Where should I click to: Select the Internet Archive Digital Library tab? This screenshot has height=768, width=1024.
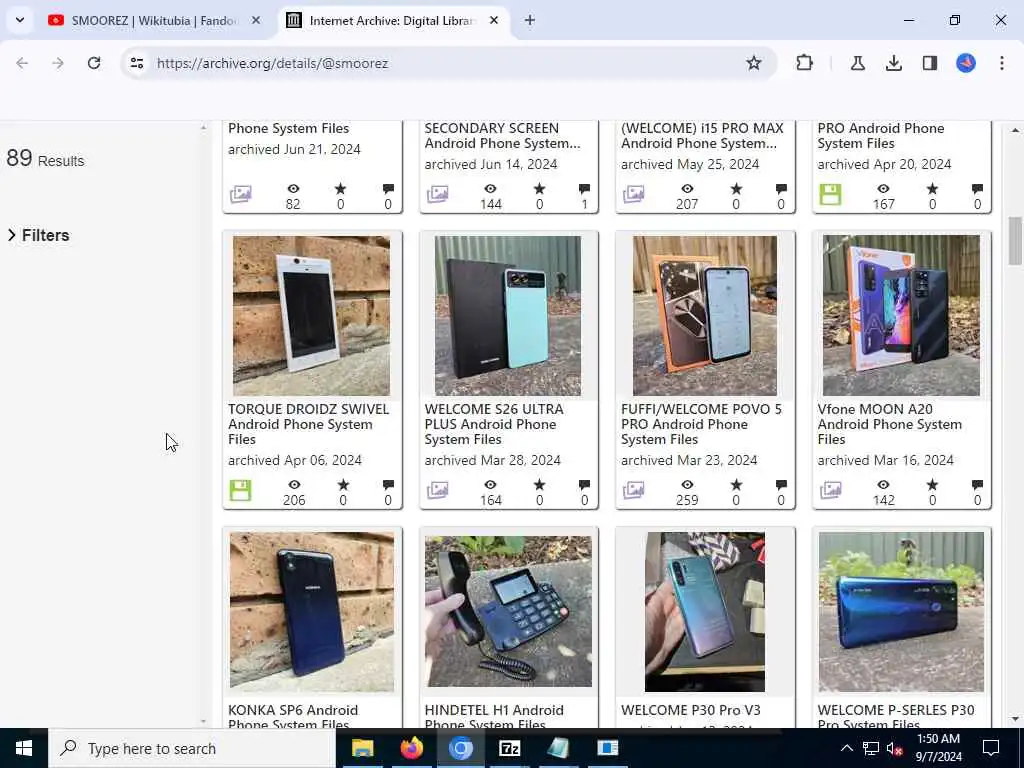pos(392,21)
